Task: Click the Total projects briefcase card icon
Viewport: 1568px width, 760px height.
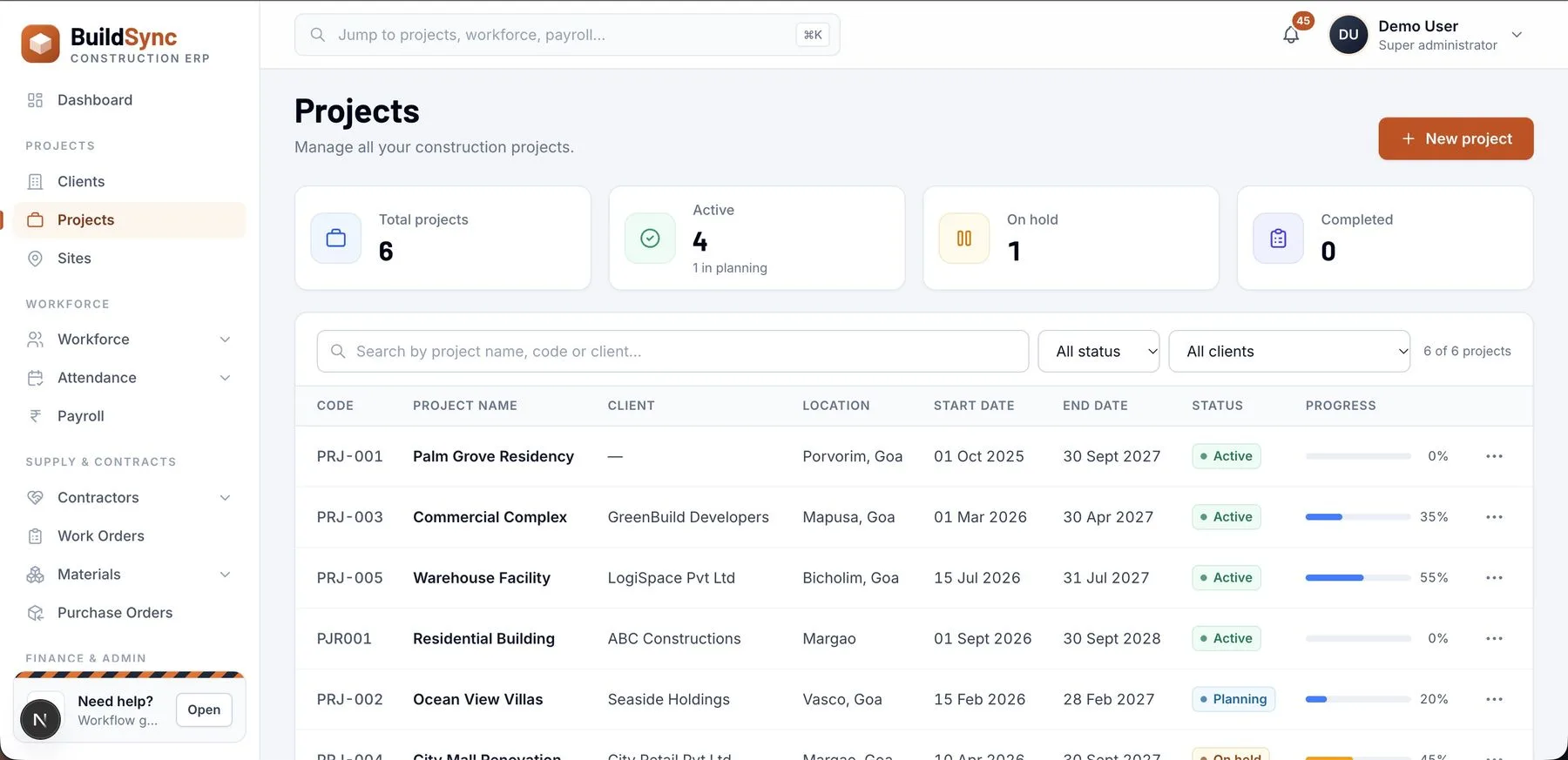Action: [336, 239]
